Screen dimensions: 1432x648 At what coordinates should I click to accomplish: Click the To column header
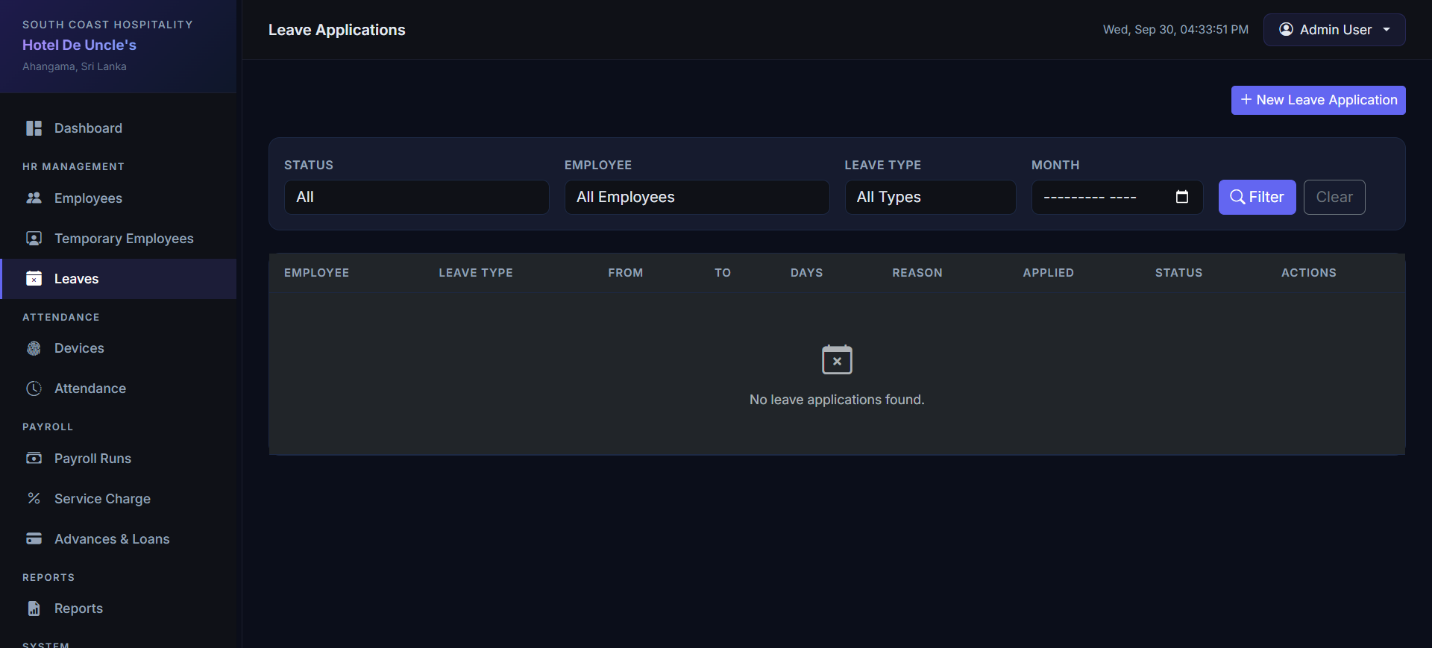(723, 272)
